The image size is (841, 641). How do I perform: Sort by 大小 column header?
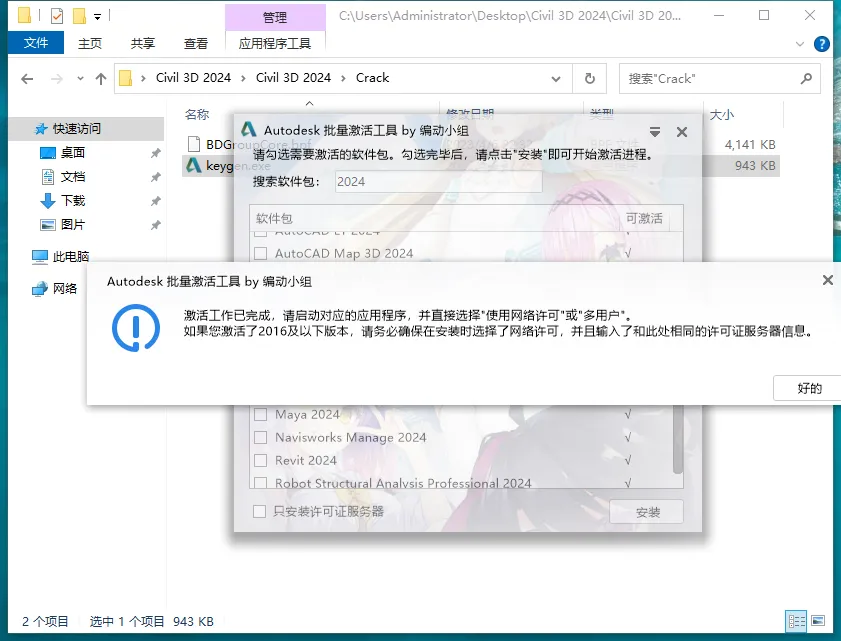[x=721, y=115]
